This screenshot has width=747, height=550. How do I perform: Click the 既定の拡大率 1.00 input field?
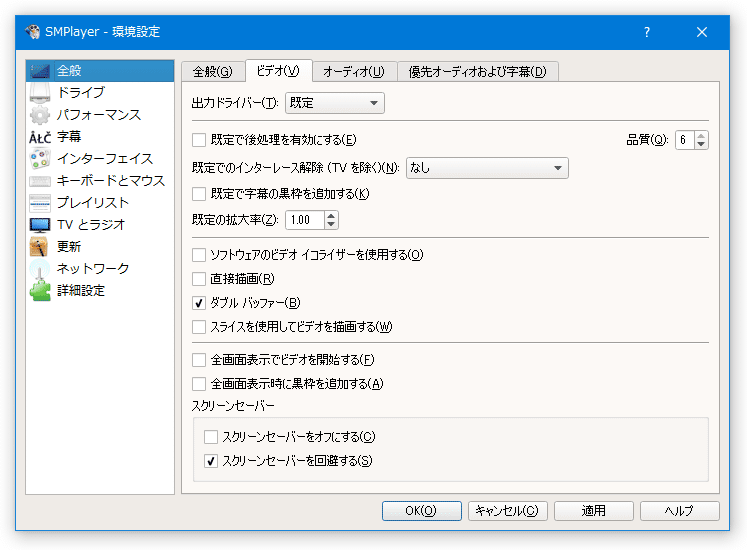coord(305,220)
